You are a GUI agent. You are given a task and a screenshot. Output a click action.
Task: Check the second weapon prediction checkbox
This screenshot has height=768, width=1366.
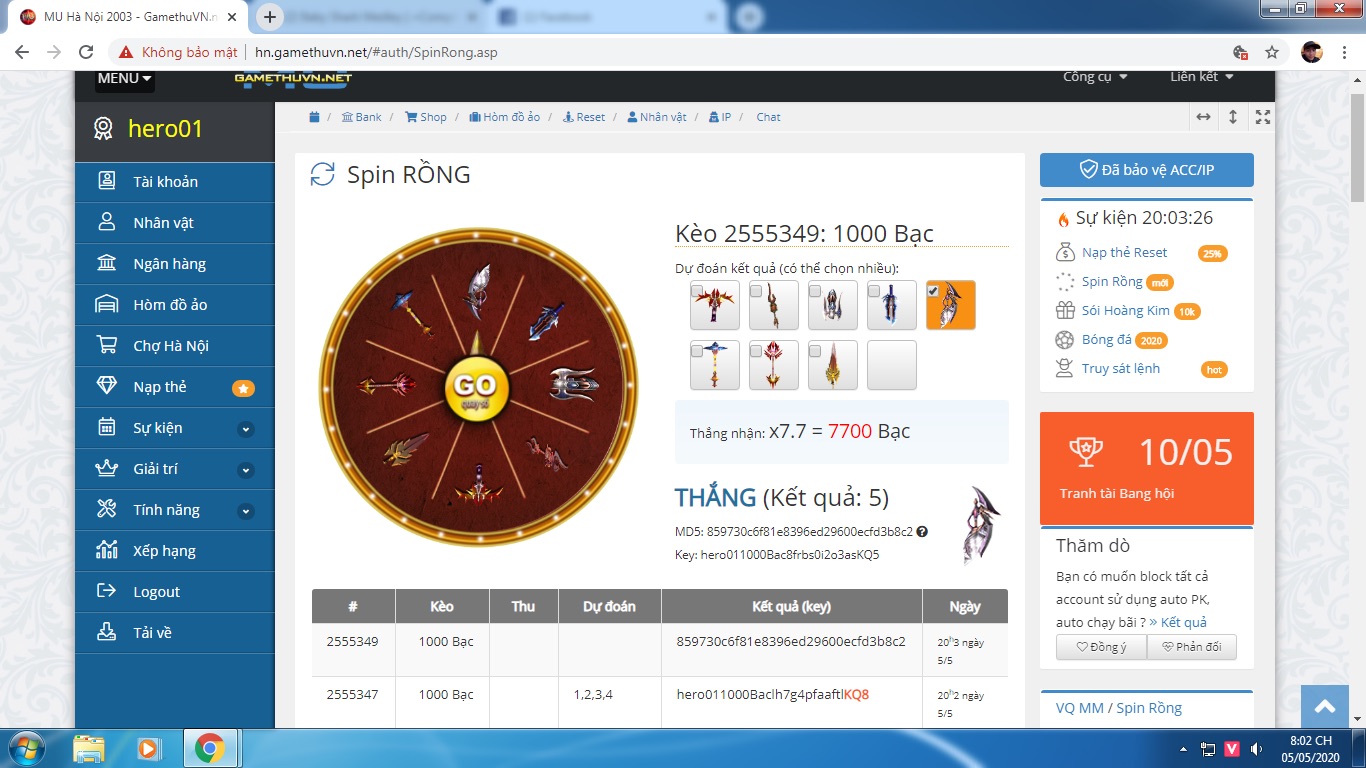[x=756, y=291]
